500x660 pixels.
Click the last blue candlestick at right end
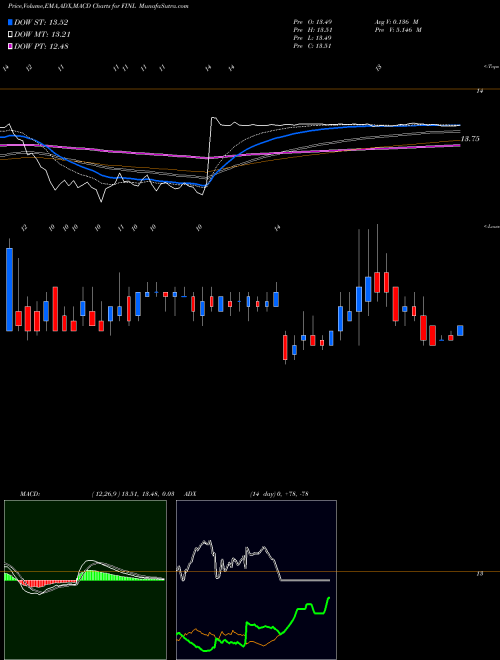[x=460, y=330]
